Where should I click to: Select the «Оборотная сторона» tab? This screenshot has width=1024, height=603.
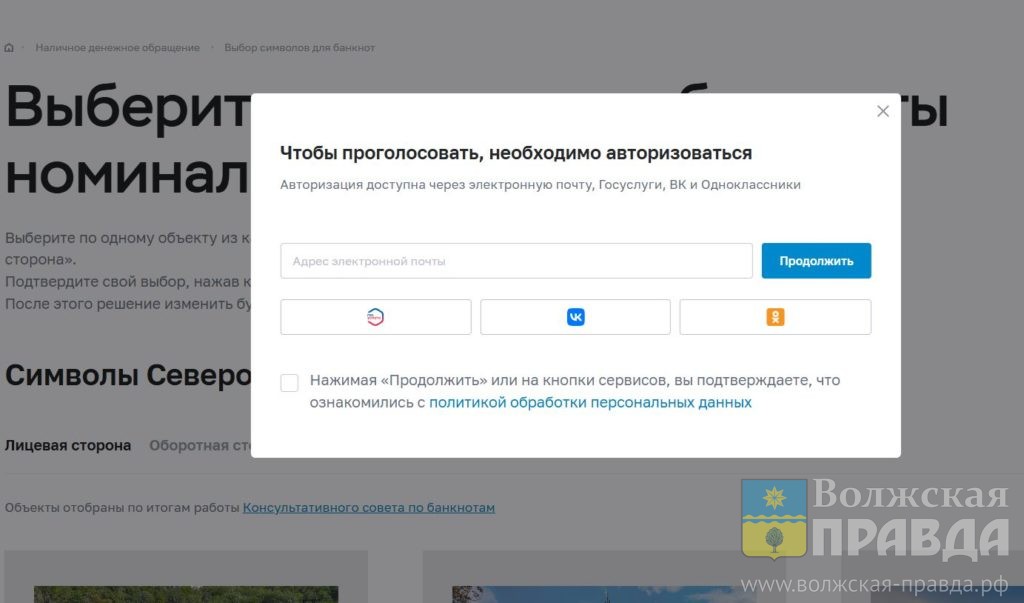(x=200, y=446)
